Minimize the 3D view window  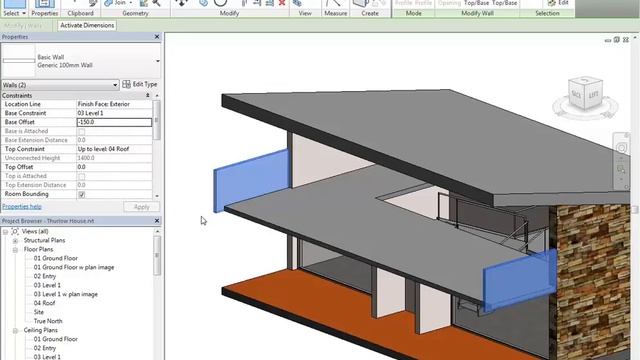608,40
